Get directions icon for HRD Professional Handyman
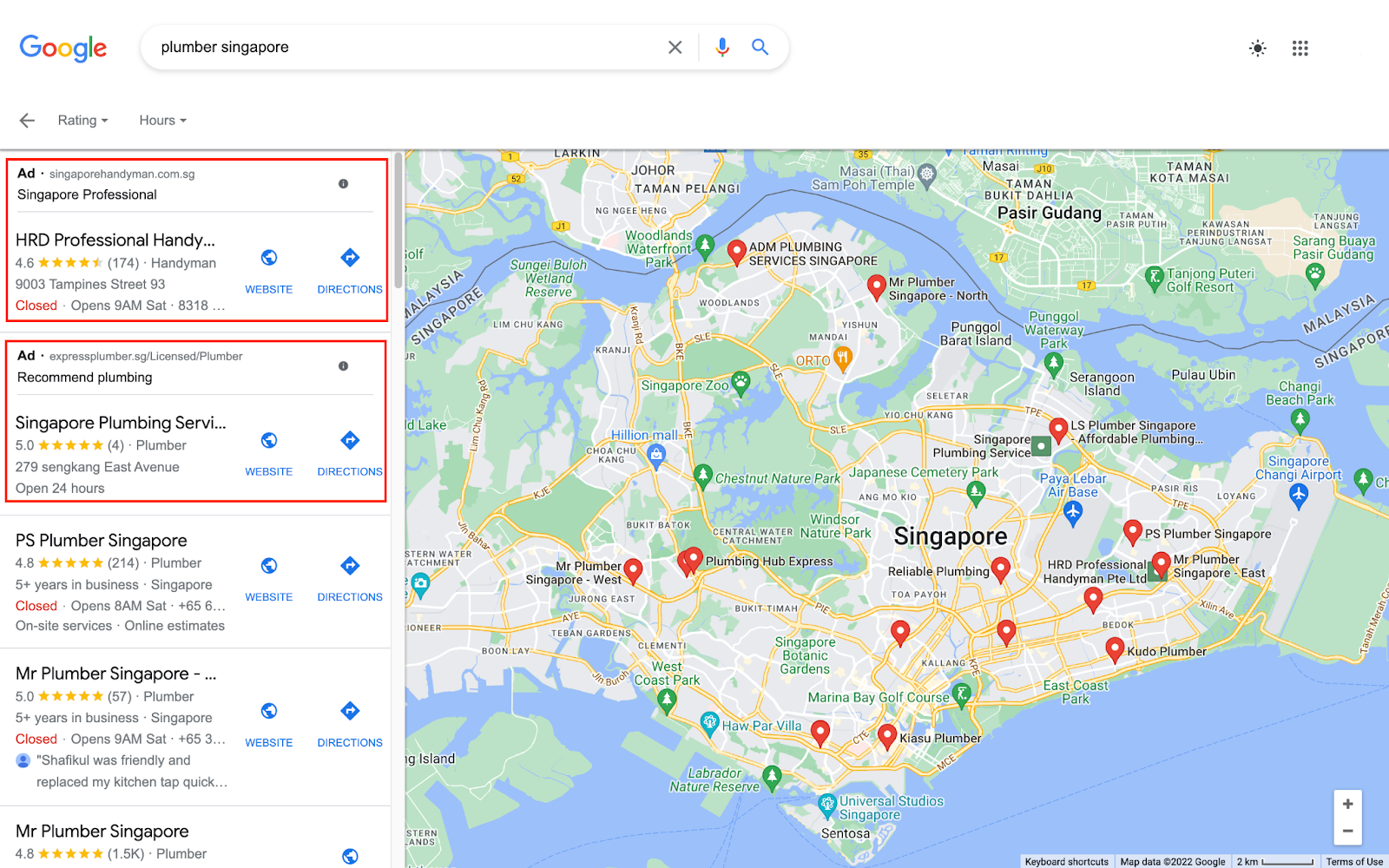The width and height of the screenshot is (1389, 868). (350, 258)
